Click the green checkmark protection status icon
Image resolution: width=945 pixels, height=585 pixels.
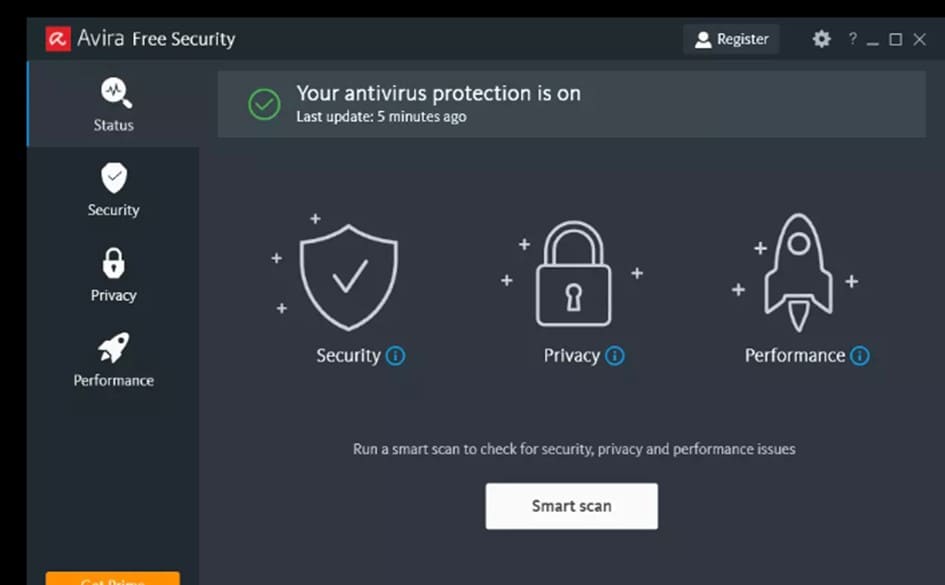[263, 104]
